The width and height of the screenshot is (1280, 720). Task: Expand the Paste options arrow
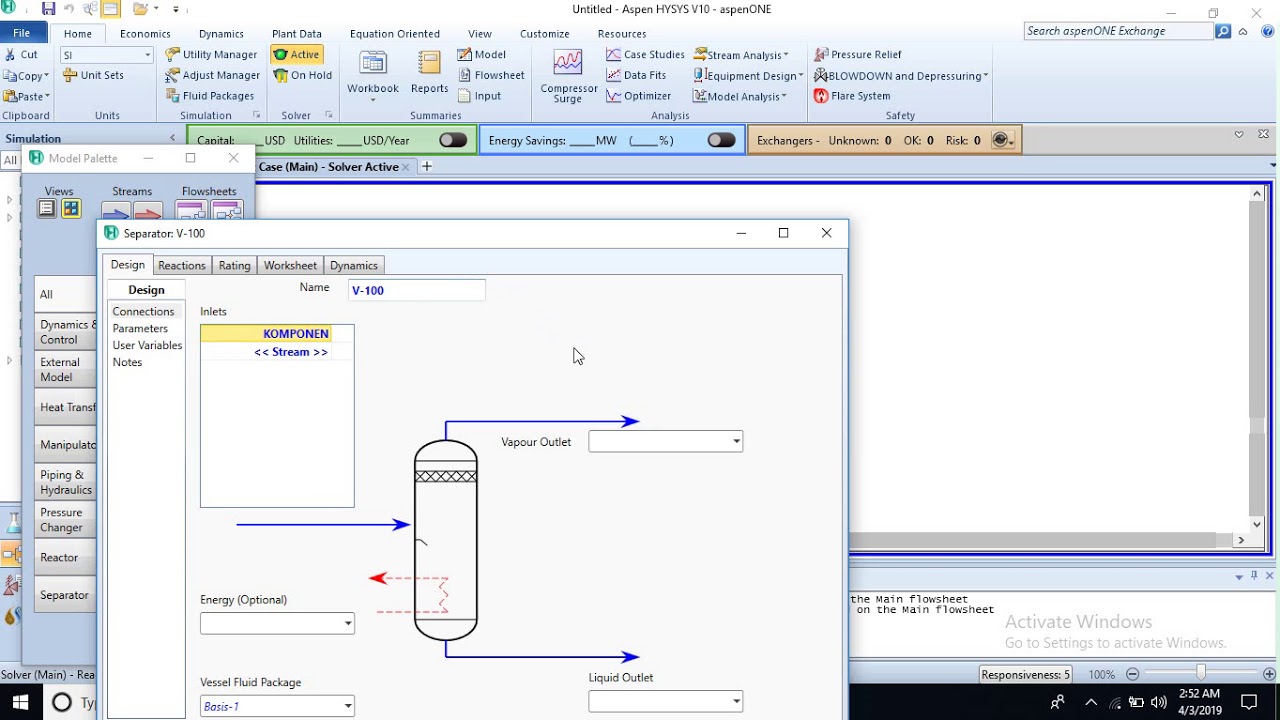click(46, 96)
